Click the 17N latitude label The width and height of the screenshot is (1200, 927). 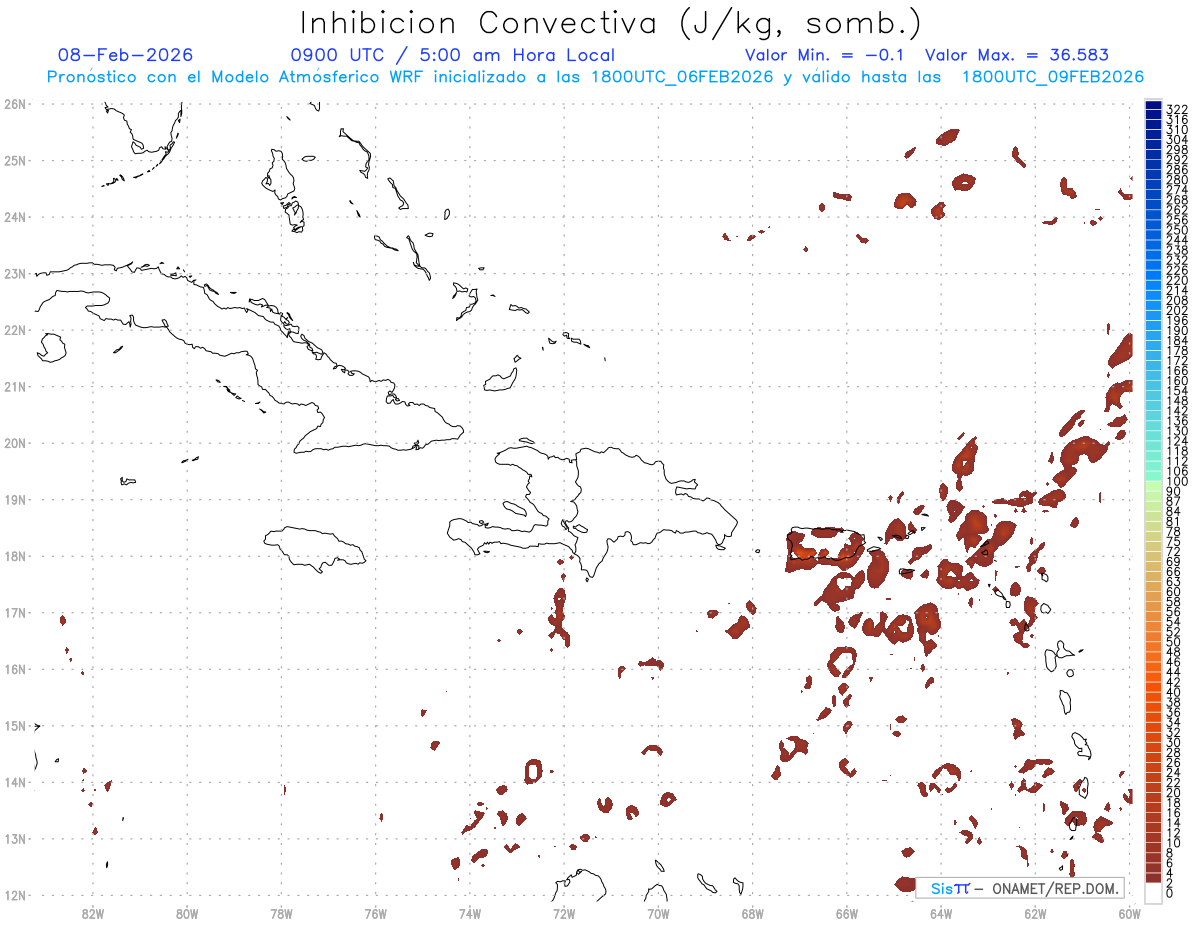point(14,612)
